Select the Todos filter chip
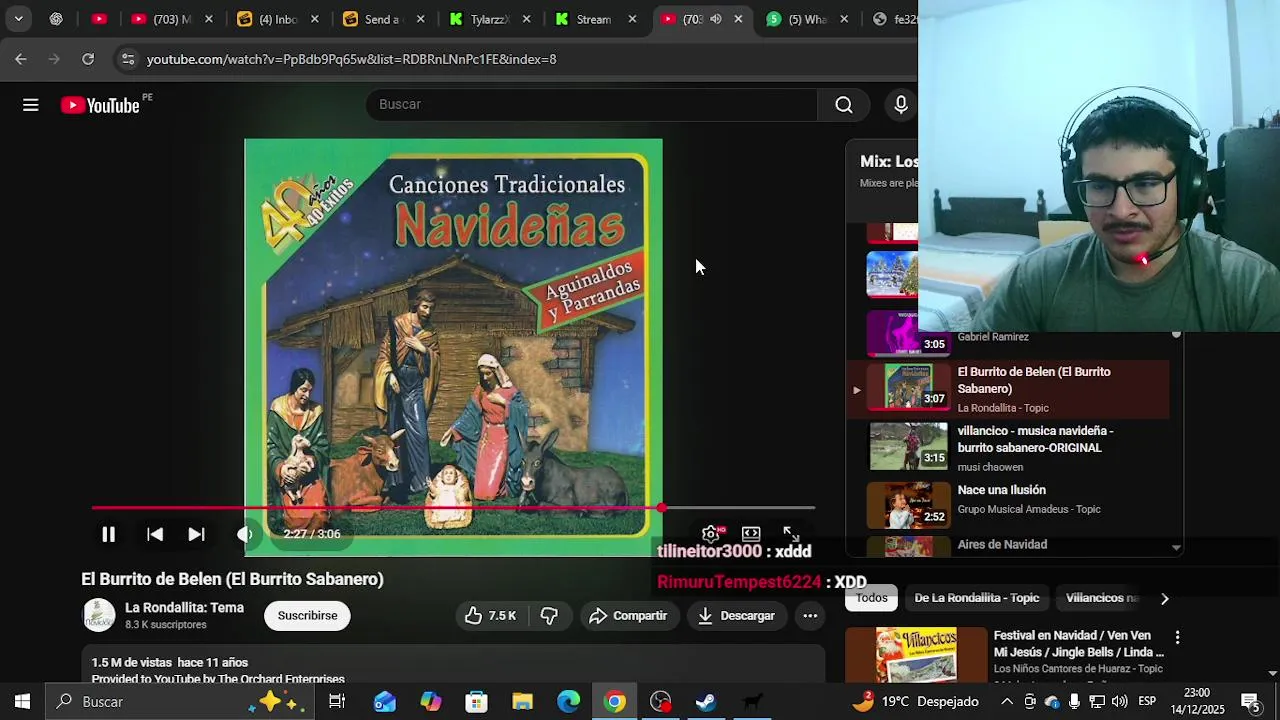Screen dimensions: 1280x720 click(x=871, y=598)
